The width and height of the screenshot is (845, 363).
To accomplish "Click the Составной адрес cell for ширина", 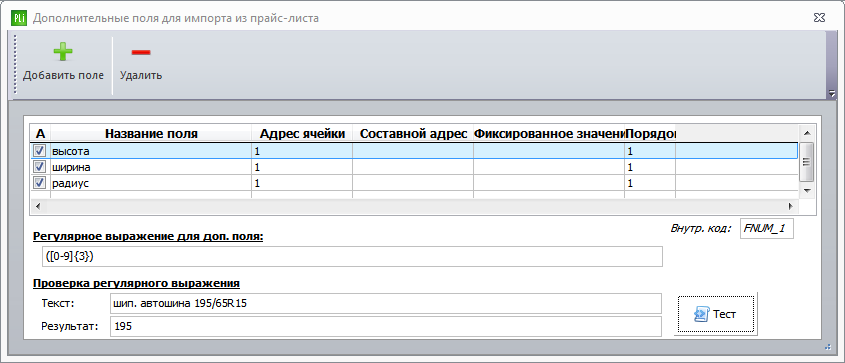I will point(413,167).
